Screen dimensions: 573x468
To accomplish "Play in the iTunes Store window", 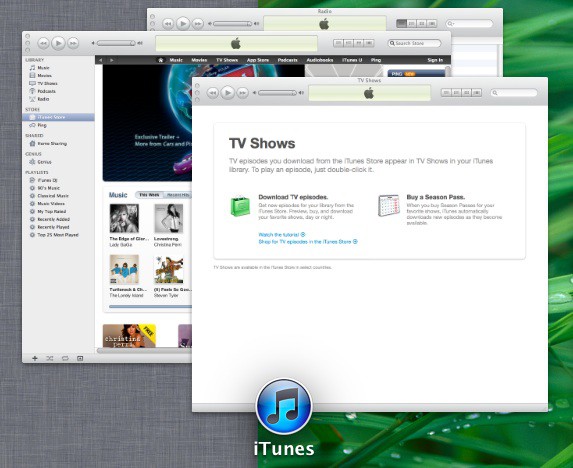I will point(58,43).
